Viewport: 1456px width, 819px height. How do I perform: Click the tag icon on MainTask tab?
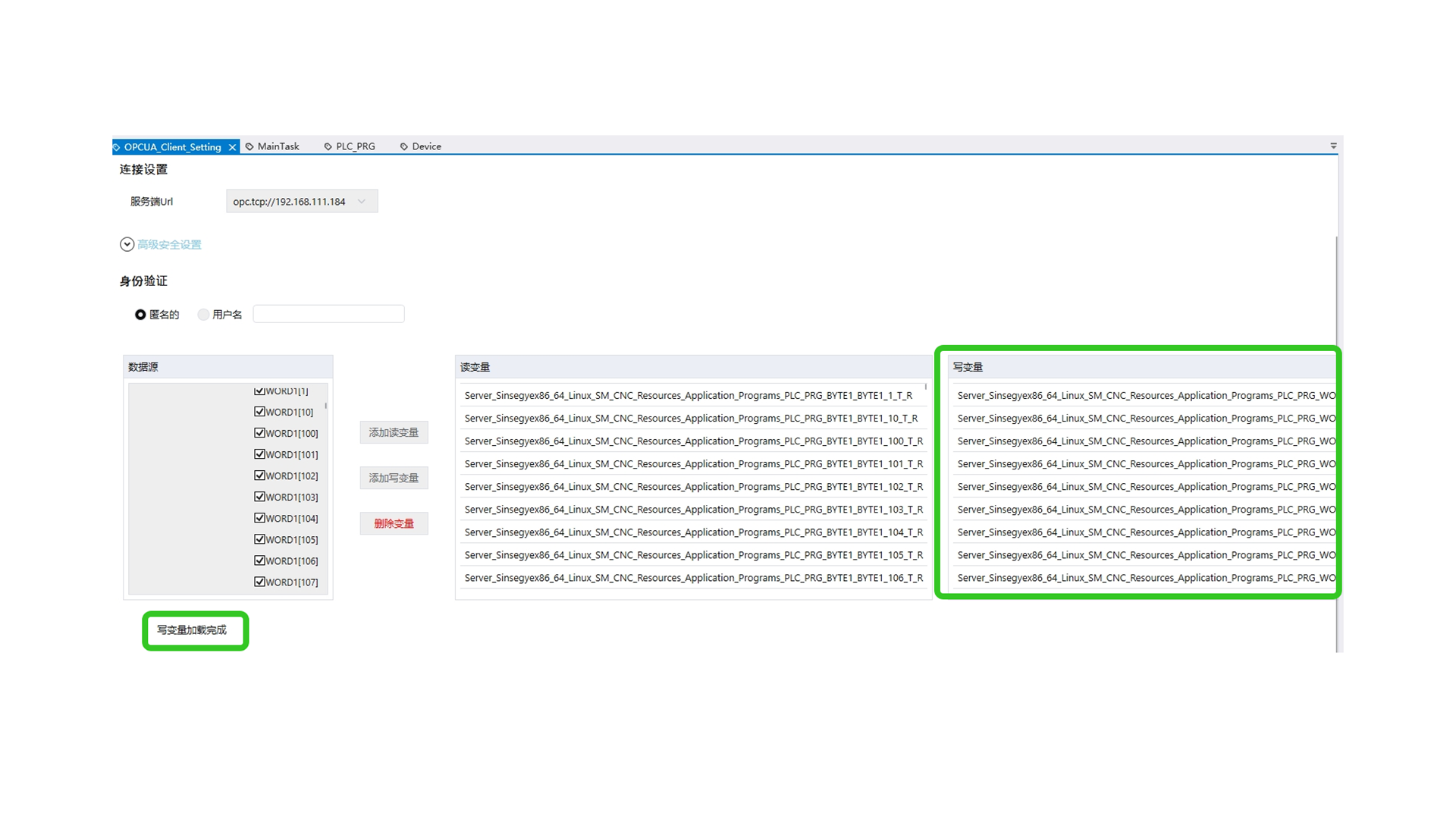(249, 146)
